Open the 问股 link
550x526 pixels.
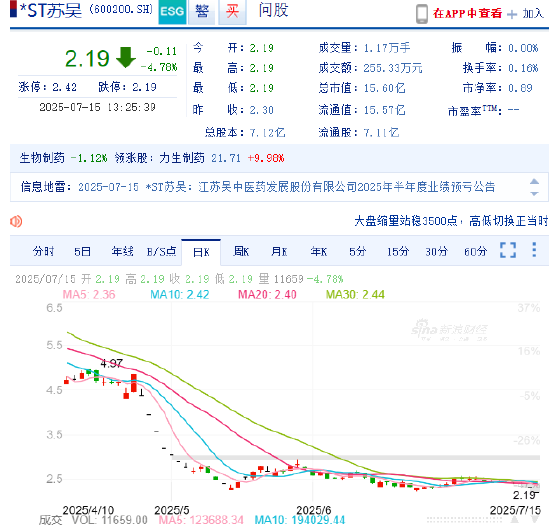(273, 10)
